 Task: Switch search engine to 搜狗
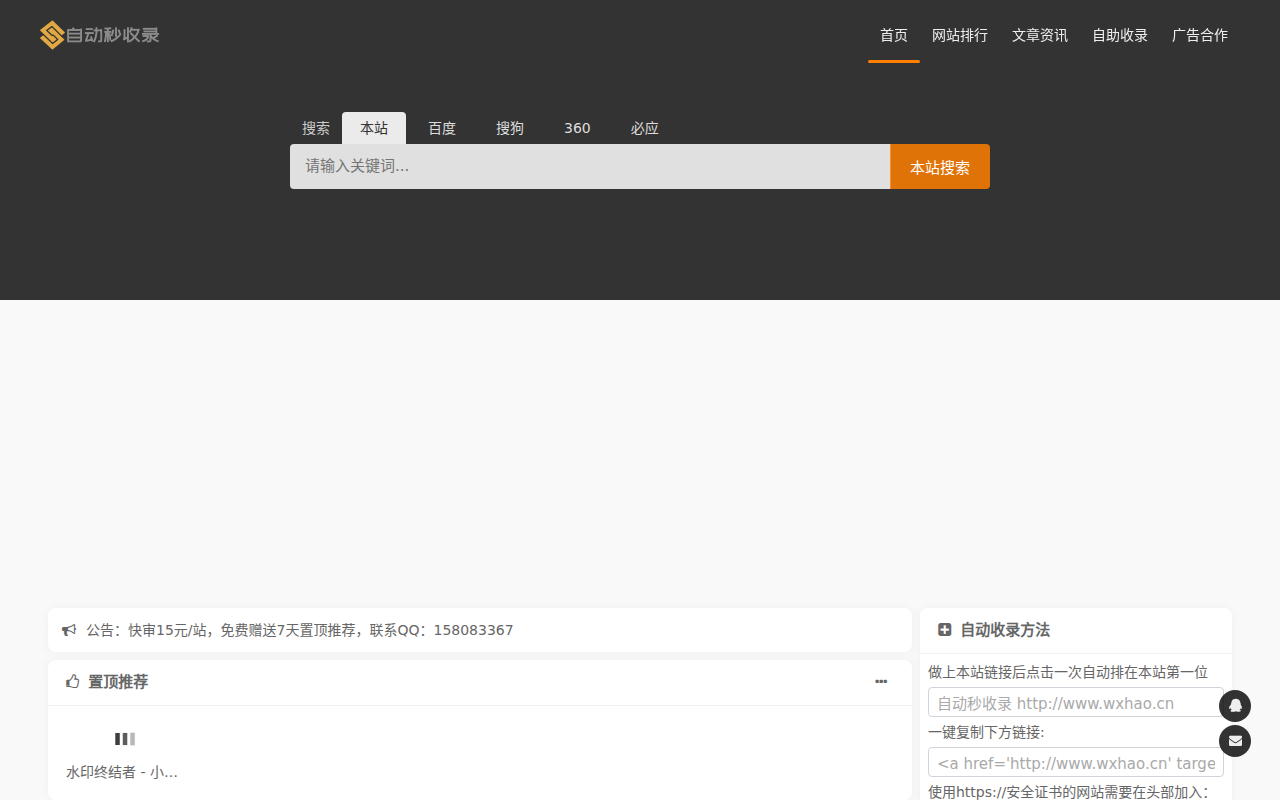(510, 128)
